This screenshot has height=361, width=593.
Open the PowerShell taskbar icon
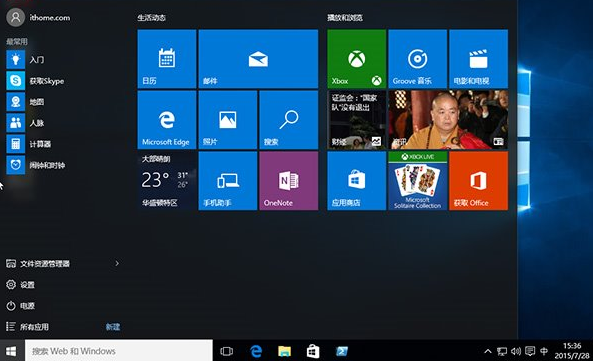342,352
